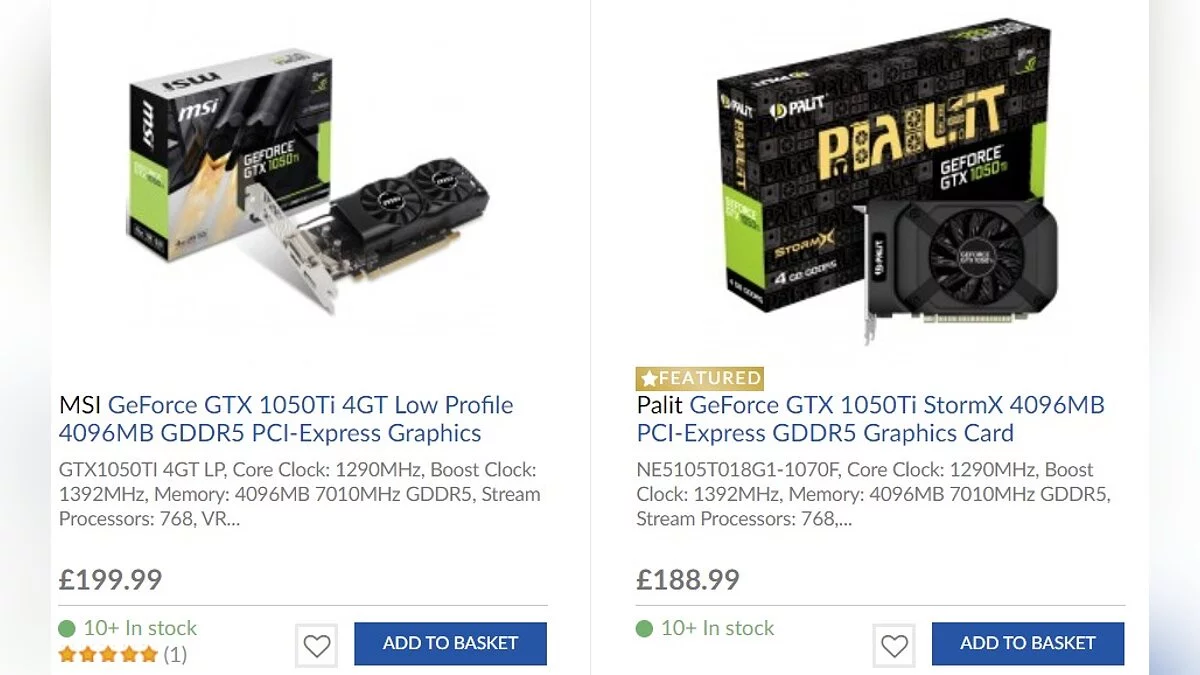Image resolution: width=1200 pixels, height=675 pixels.
Task: Click the green in-stock indicator for MSI
Action: pos(67,629)
